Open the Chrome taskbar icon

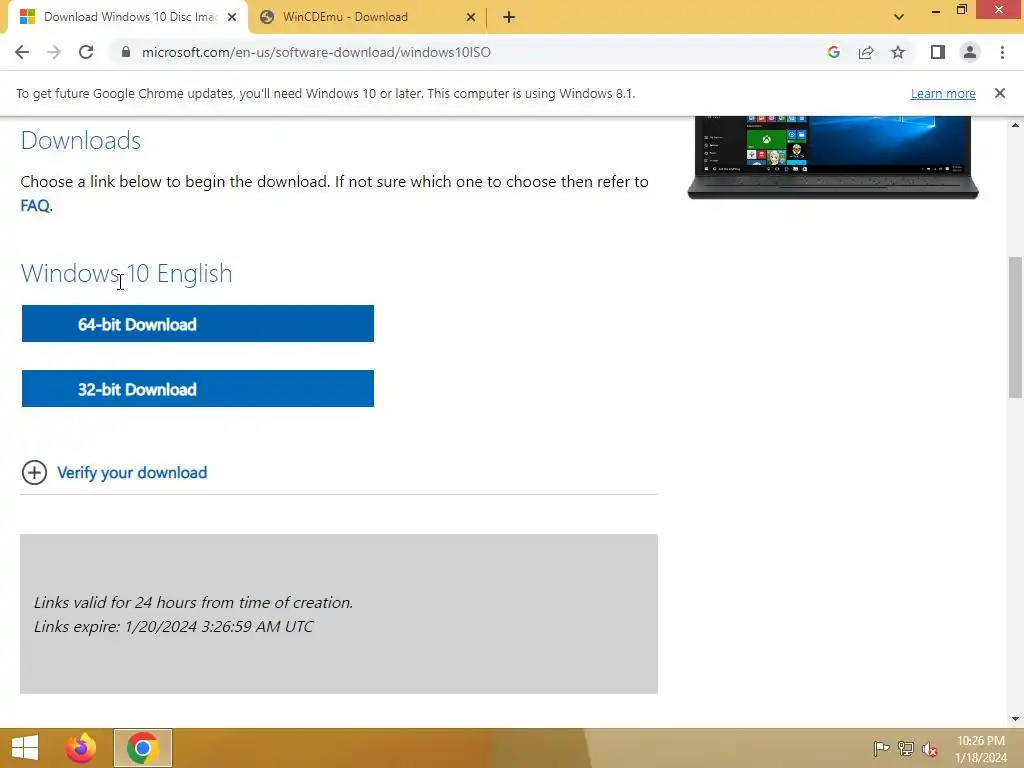coord(143,748)
